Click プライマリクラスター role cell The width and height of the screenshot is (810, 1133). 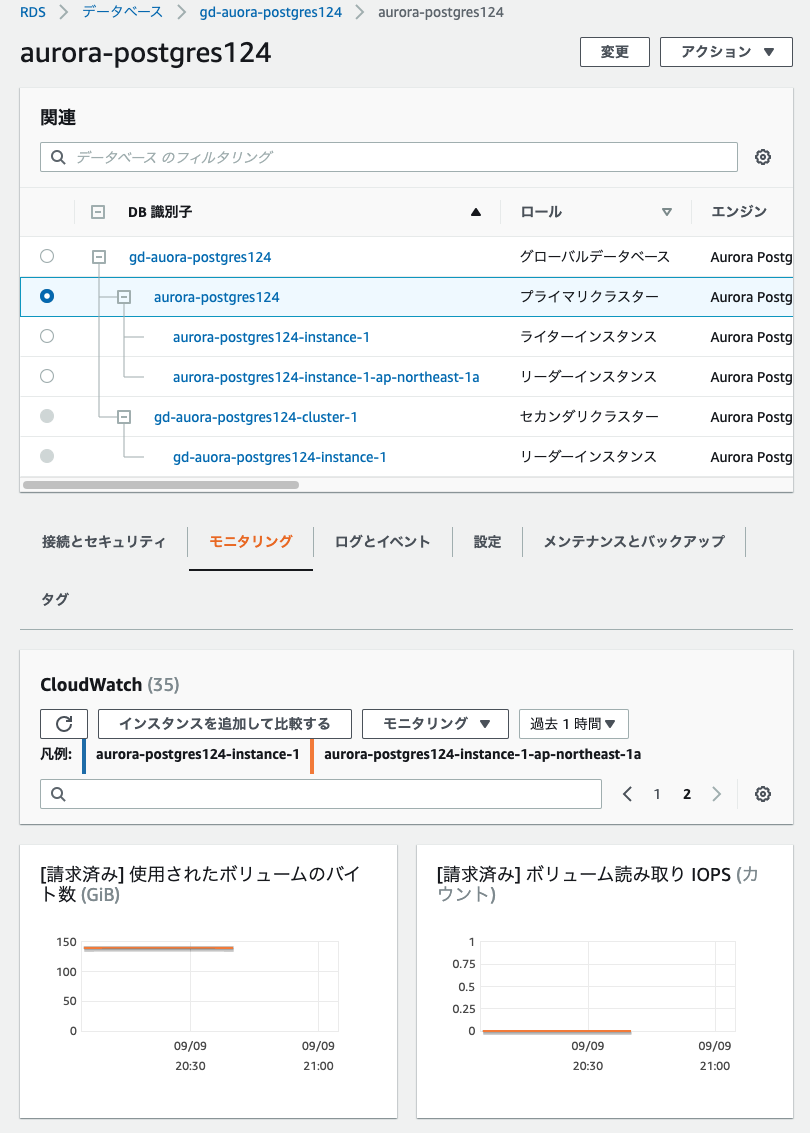coord(589,296)
